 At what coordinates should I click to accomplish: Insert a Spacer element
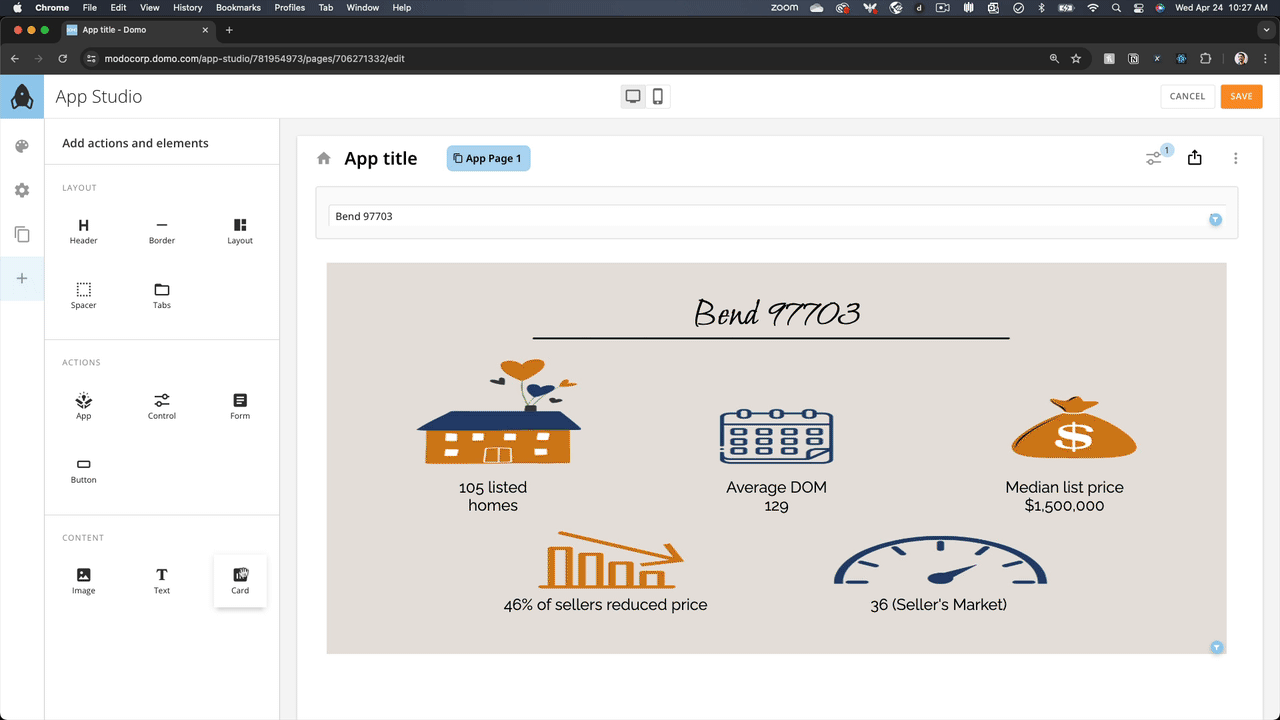click(83, 295)
